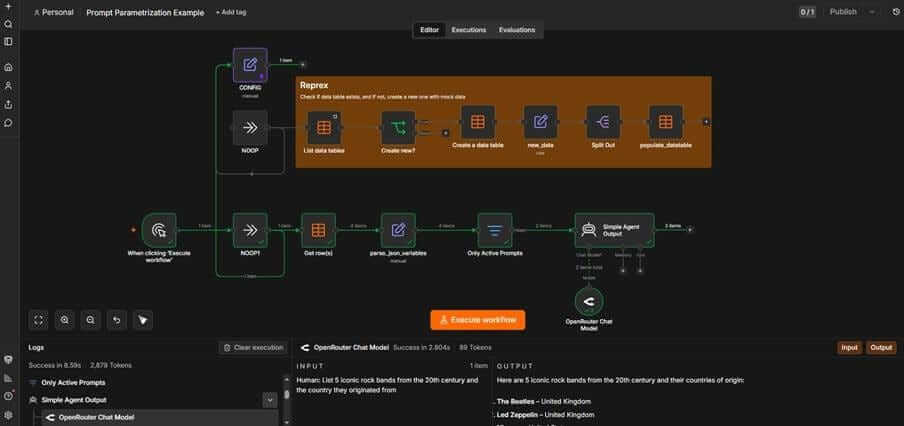904x426 pixels.
Task: Open the List data tables node
Action: 323,127
